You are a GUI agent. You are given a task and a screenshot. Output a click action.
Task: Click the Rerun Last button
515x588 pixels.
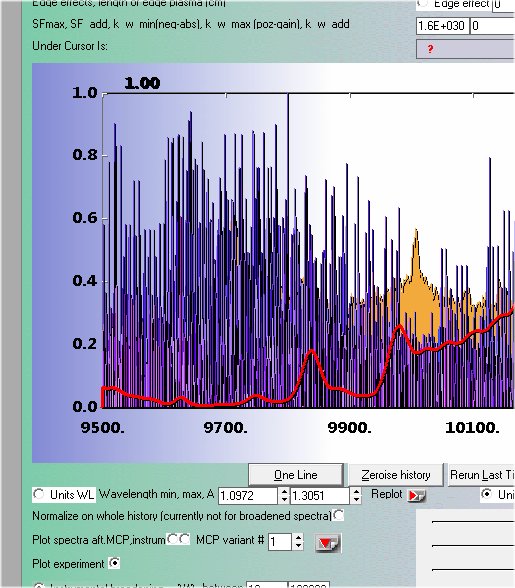coord(482,475)
